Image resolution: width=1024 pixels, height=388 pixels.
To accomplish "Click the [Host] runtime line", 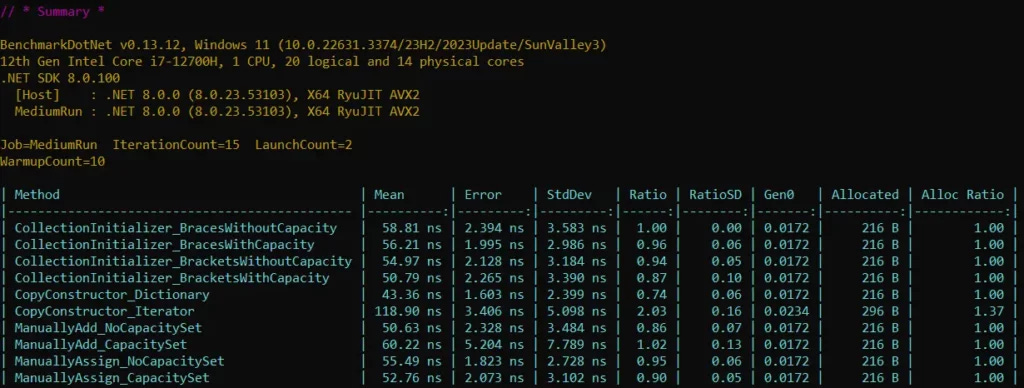I will [217, 95].
